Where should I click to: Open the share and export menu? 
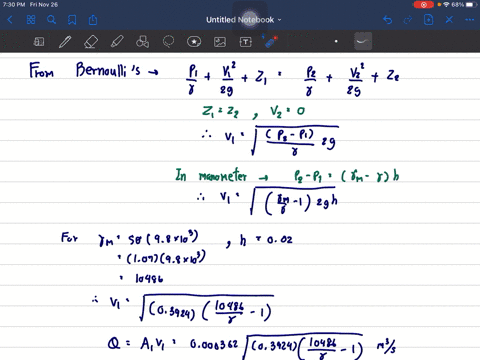[93, 20]
